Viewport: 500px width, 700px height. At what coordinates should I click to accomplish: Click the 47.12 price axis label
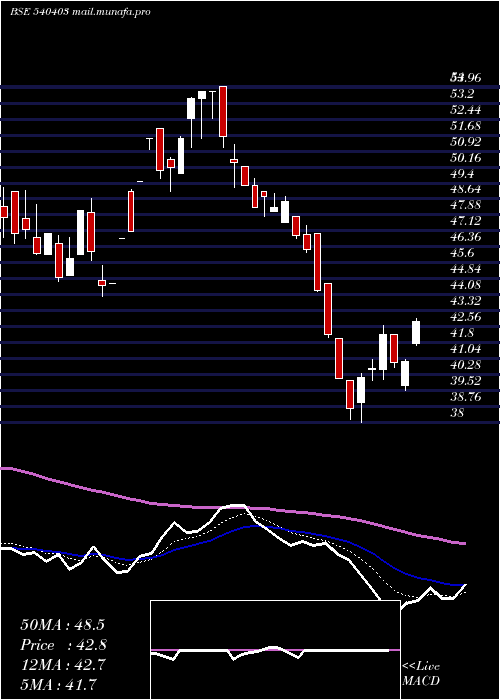pos(465,221)
